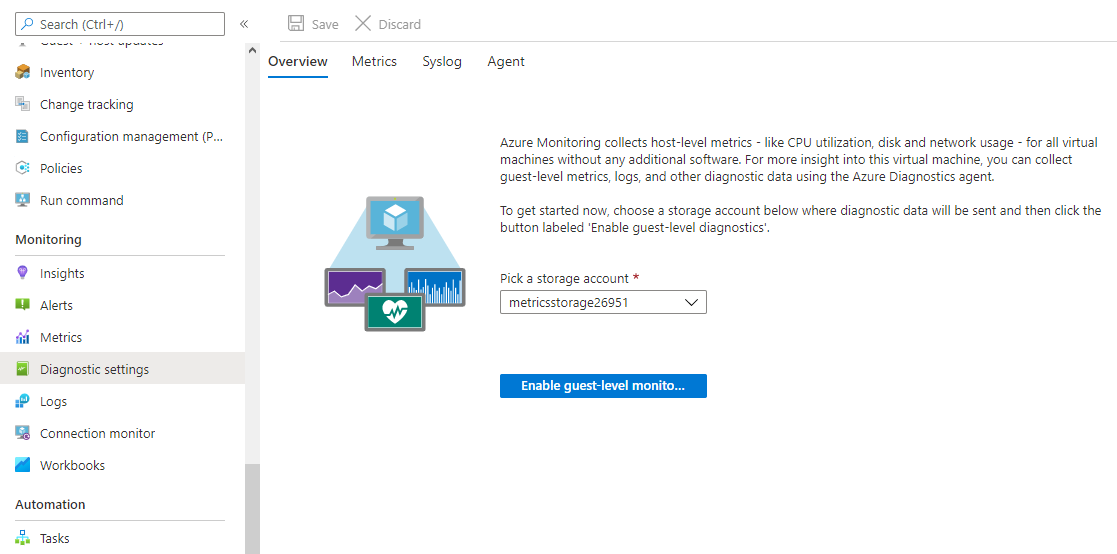The height and width of the screenshot is (554, 1117).
Task: Click the sidebar vertical scrollbar thumb
Action: click(x=252, y=509)
